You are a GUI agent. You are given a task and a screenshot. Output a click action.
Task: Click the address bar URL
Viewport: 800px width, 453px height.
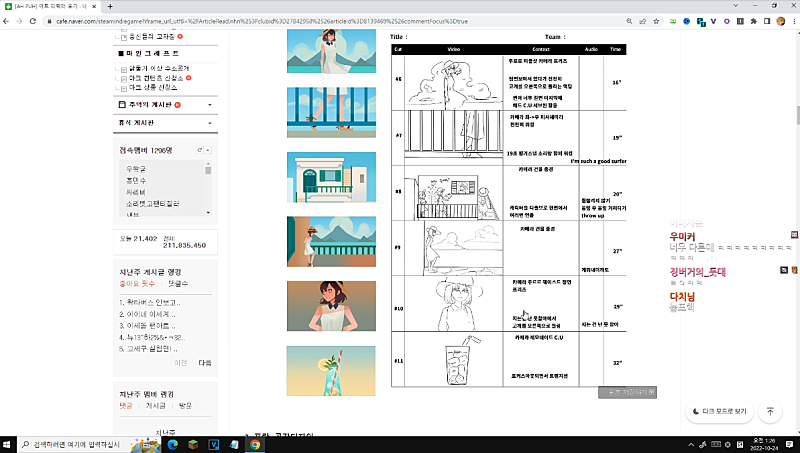click(262, 21)
